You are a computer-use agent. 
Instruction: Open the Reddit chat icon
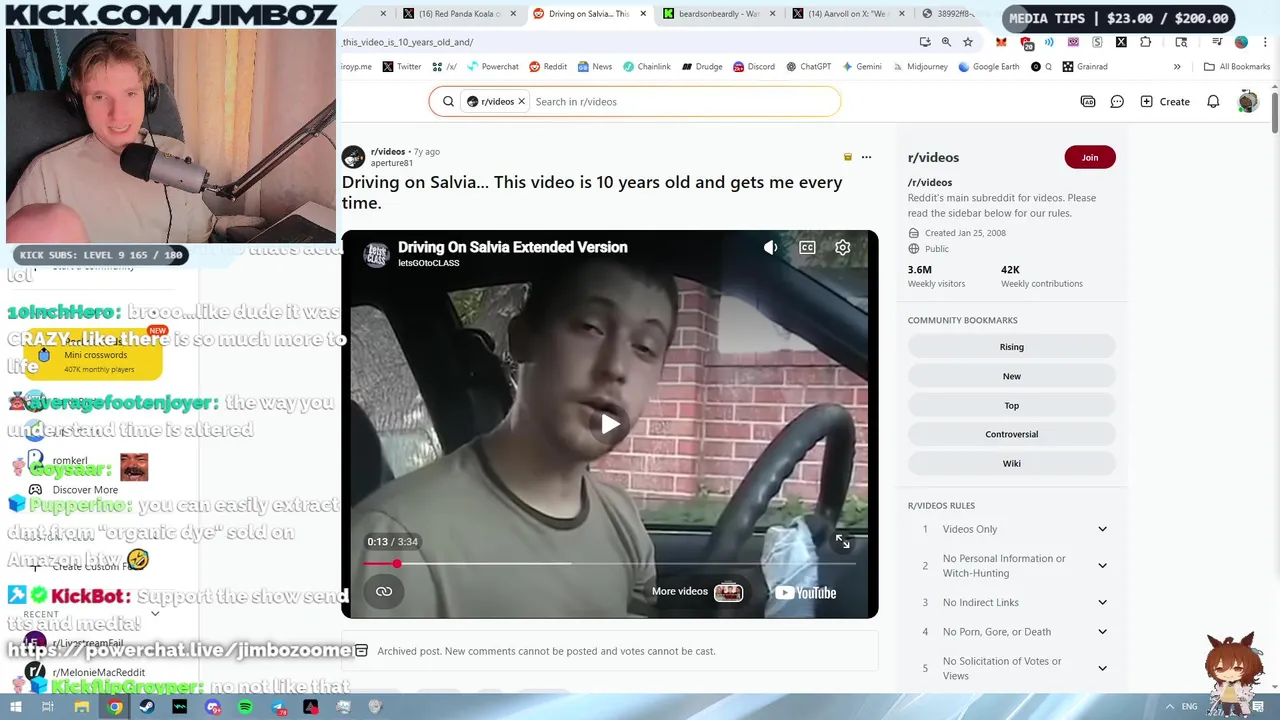click(x=1117, y=101)
